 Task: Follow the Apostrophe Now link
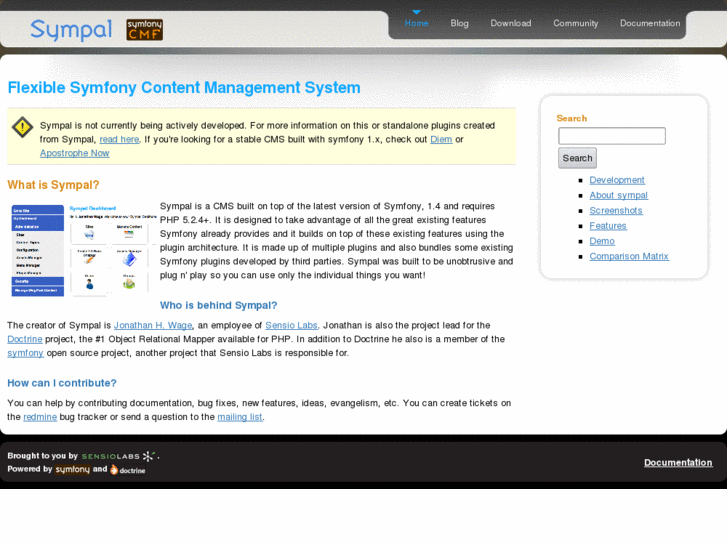coord(75,154)
